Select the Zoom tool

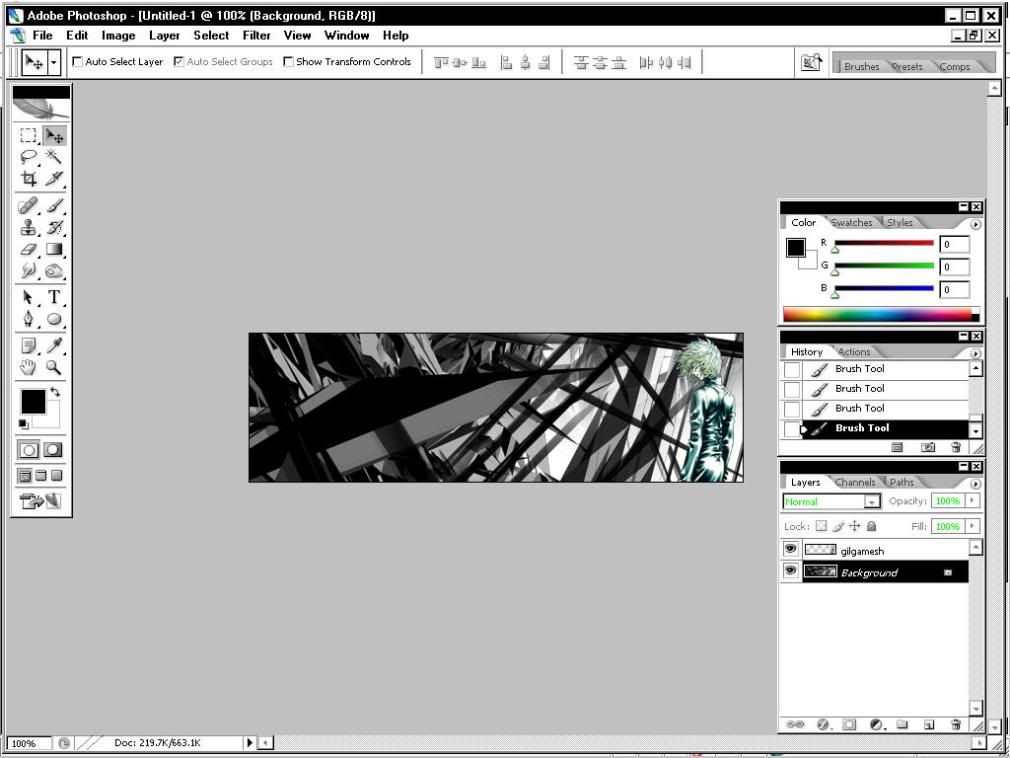pyautogui.click(x=54, y=368)
